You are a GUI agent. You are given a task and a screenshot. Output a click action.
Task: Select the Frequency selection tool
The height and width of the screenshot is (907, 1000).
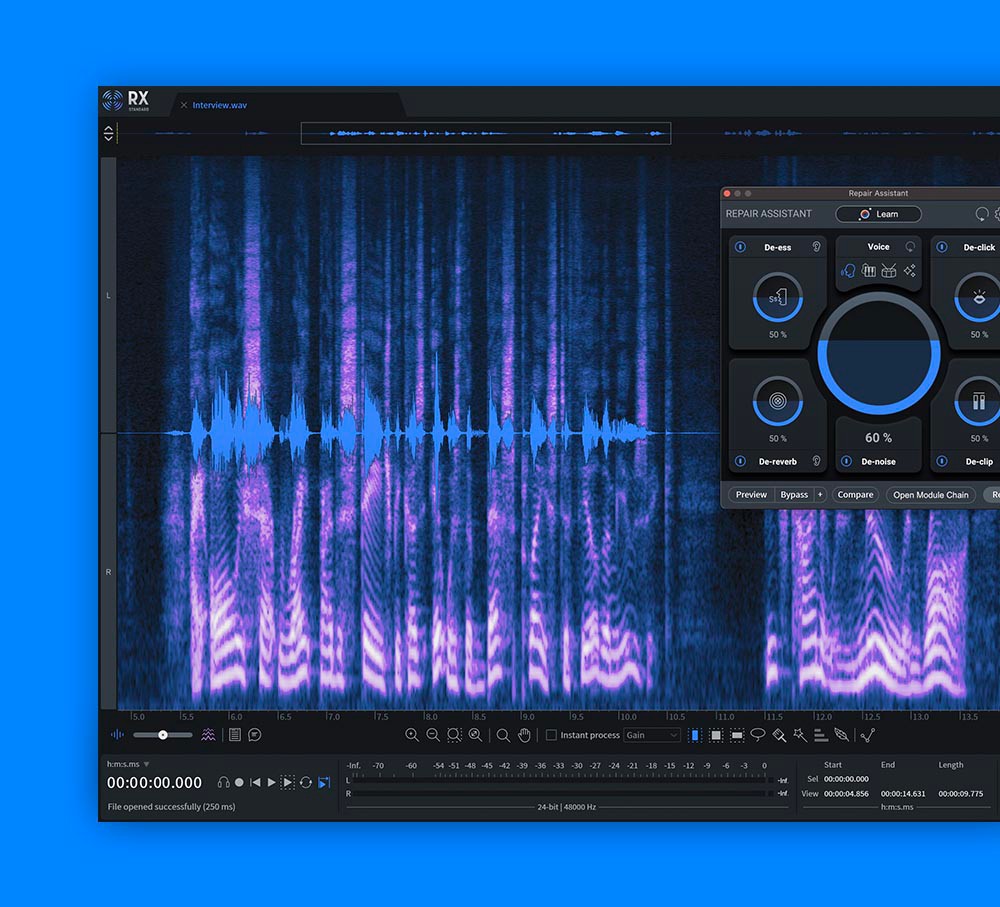coord(737,735)
